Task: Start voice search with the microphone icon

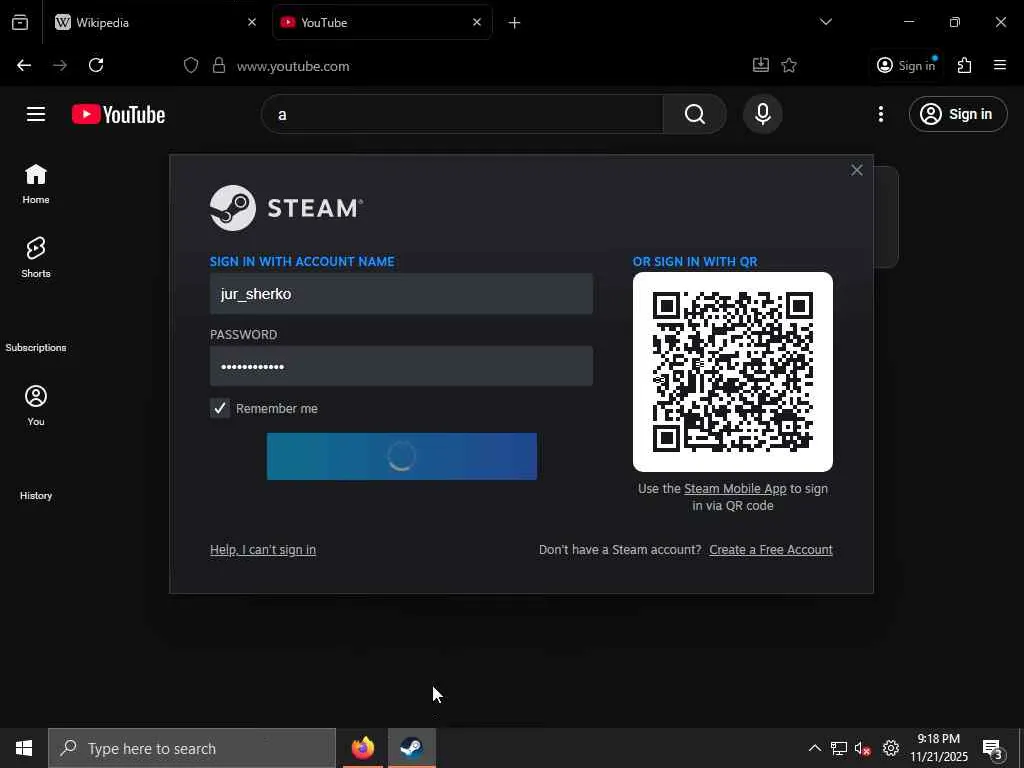Action: coord(762,114)
